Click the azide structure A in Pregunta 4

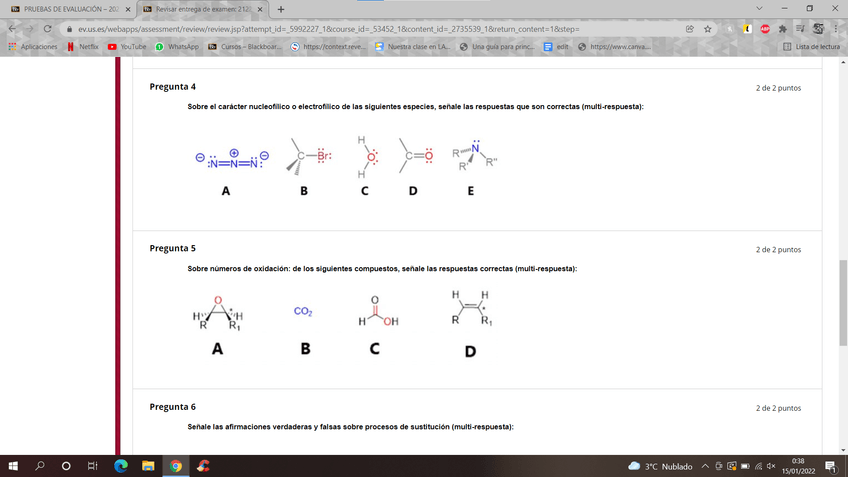[x=232, y=160]
